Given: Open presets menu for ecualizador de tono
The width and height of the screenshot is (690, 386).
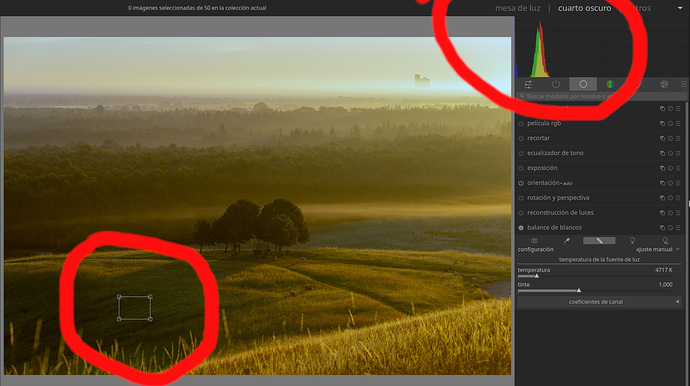Looking at the screenshot, I should (x=678, y=153).
